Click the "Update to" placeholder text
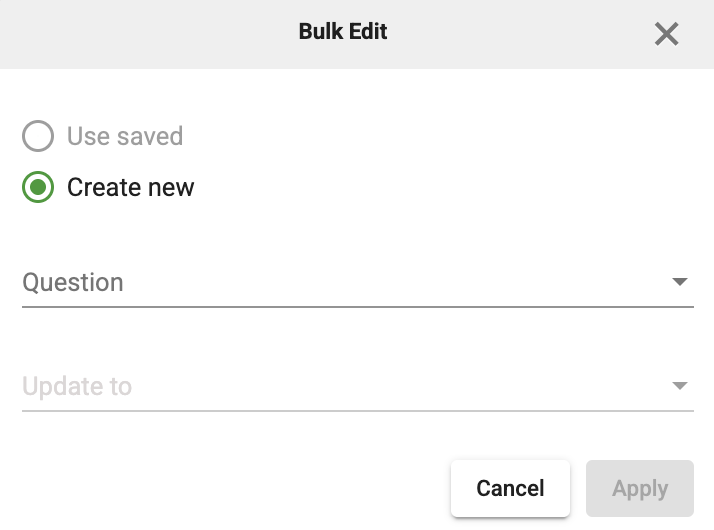Image resolution: width=714 pixels, height=530 pixels. (77, 386)
